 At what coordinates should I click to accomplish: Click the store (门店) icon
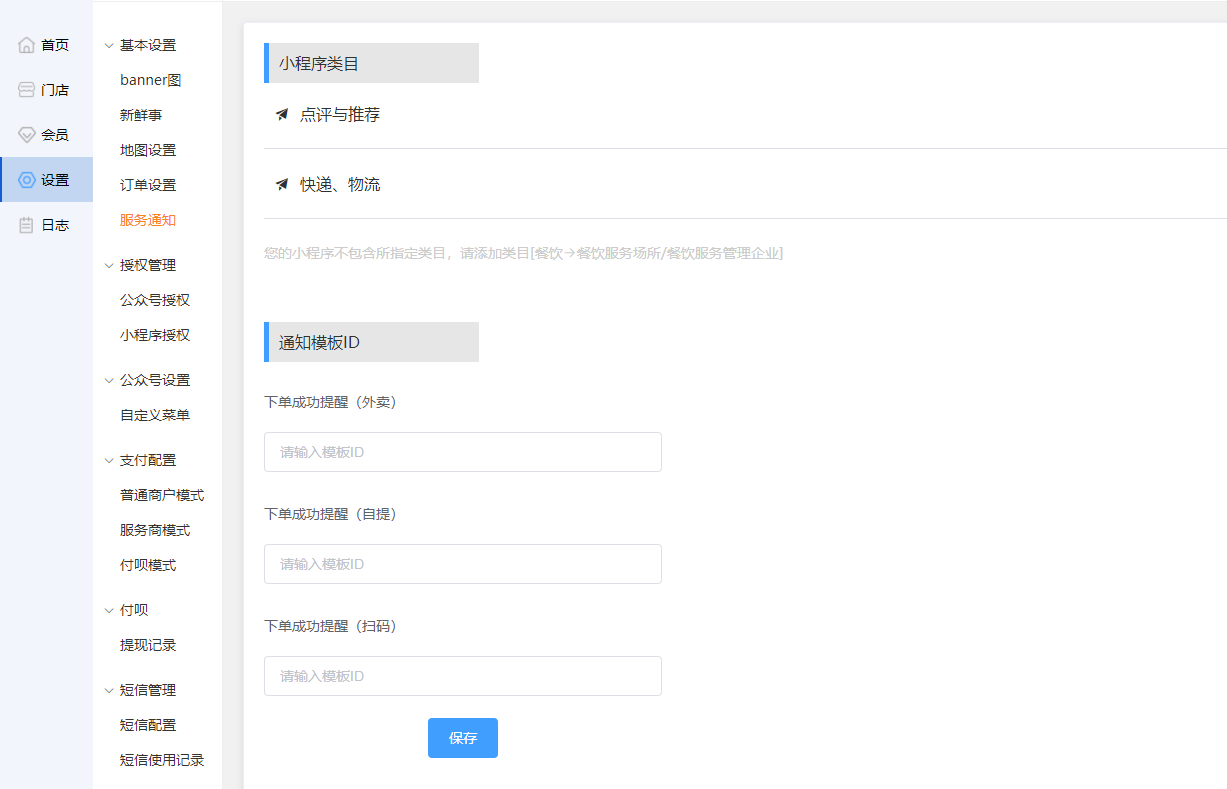click(x=27, y=90)
